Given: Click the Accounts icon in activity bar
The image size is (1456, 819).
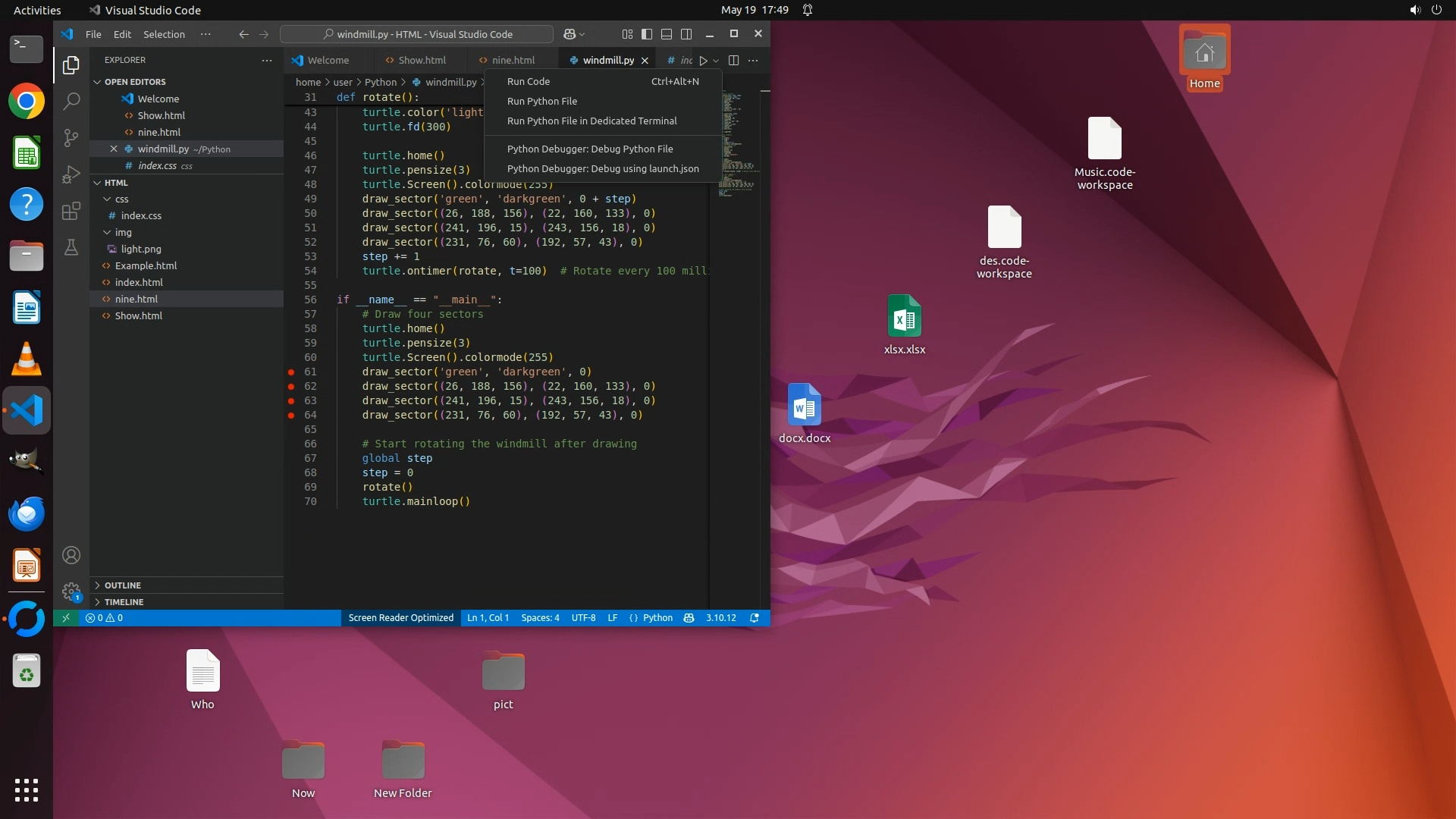Looking at the screenshot, I should [71, 555].
